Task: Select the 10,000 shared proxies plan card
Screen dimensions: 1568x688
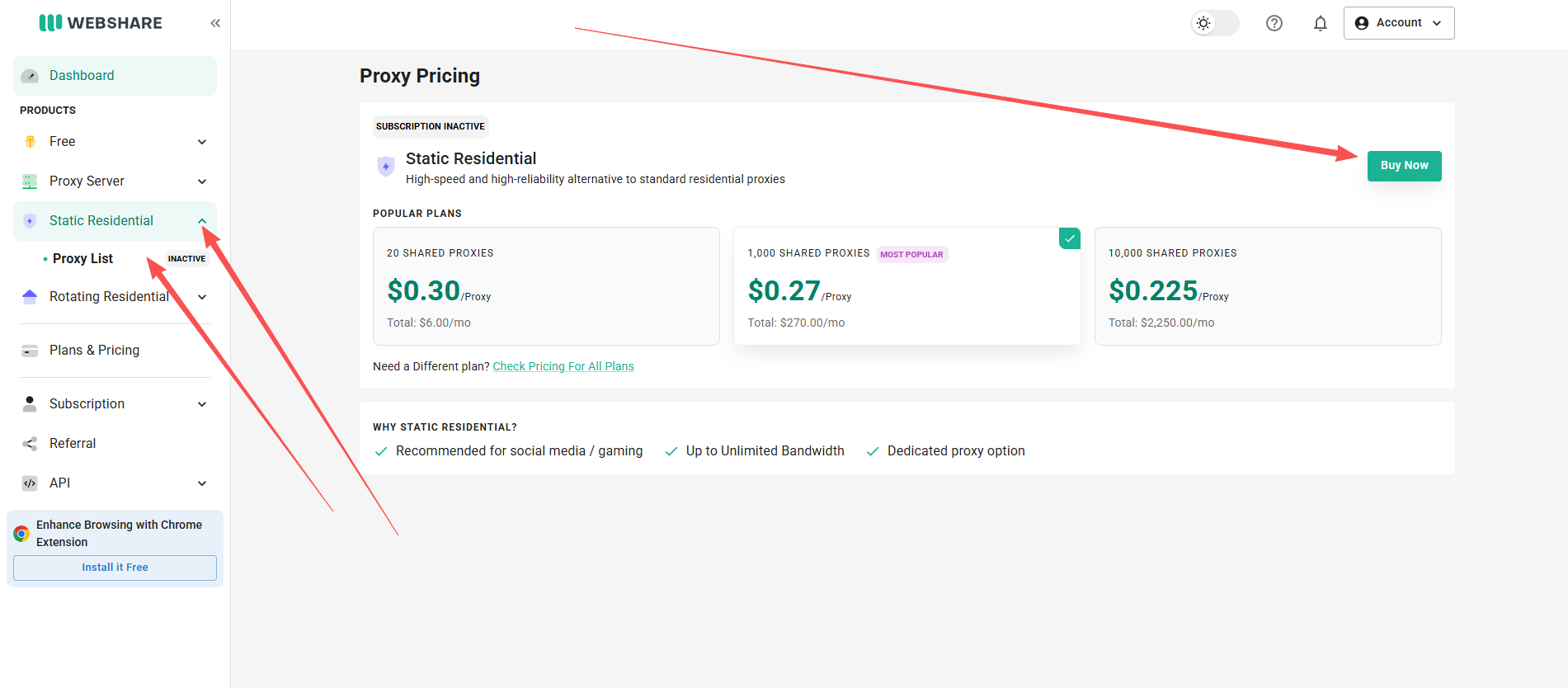Action: coord(1268,286)
